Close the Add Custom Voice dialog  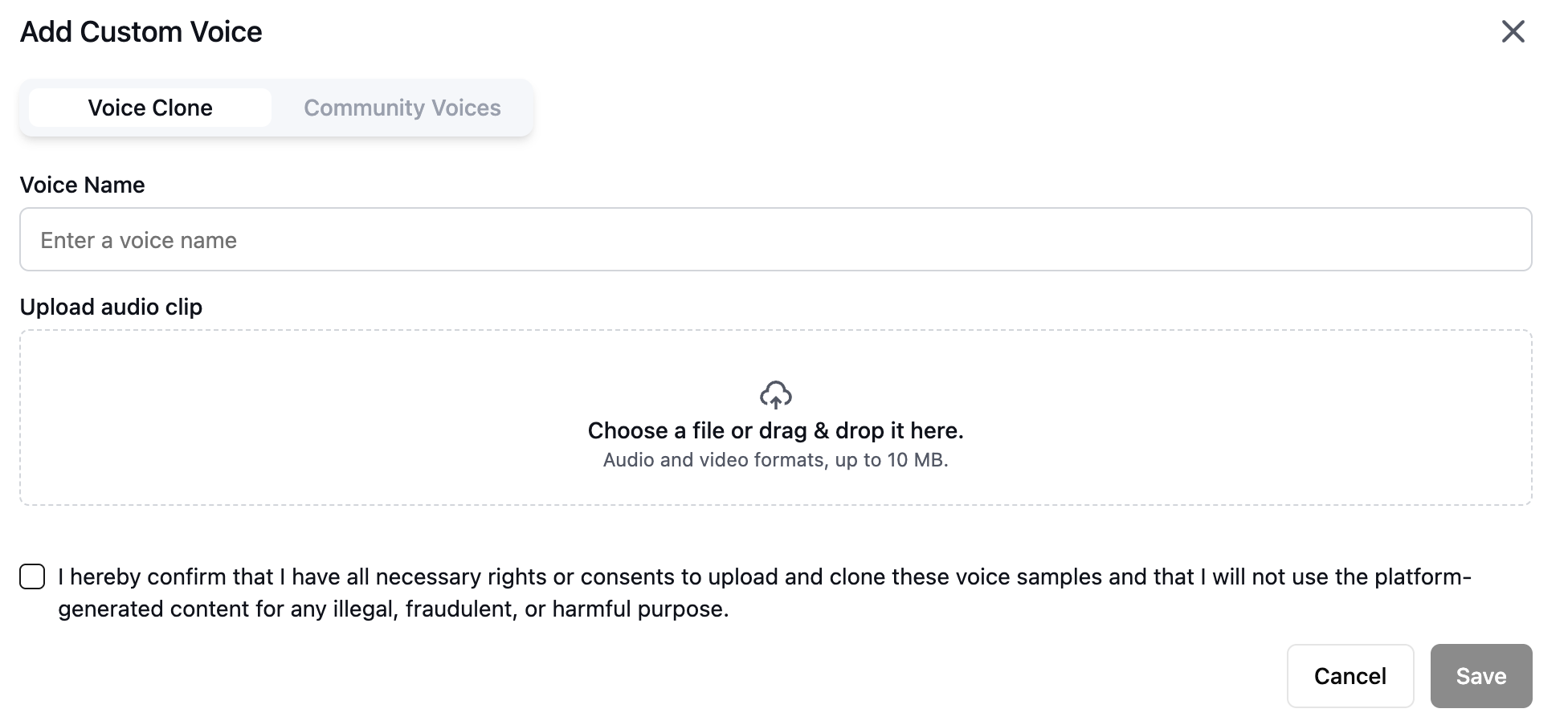point(1513,31)
